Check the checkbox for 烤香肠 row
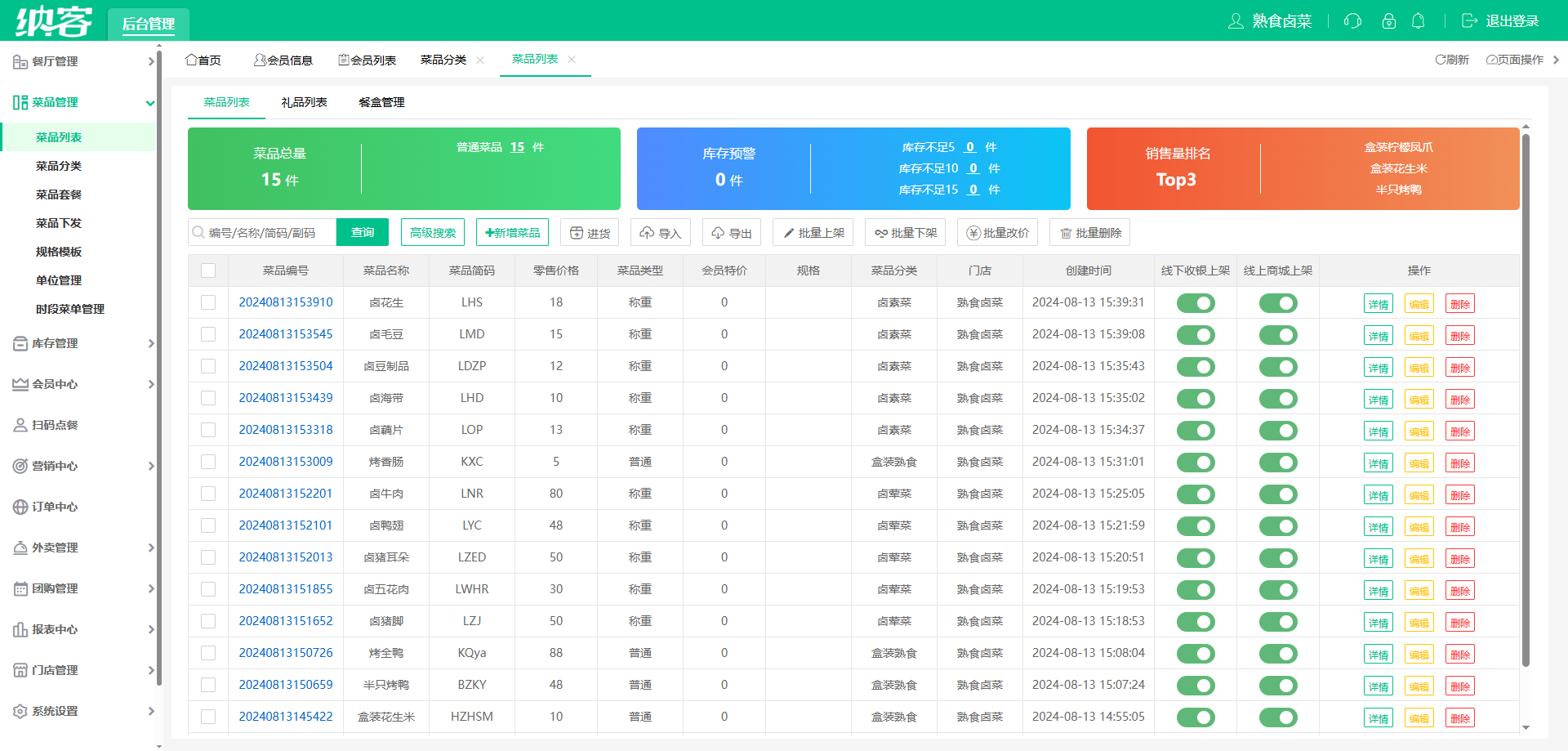The width and height of the screenshot is (1568, 751). pos(208,462)
